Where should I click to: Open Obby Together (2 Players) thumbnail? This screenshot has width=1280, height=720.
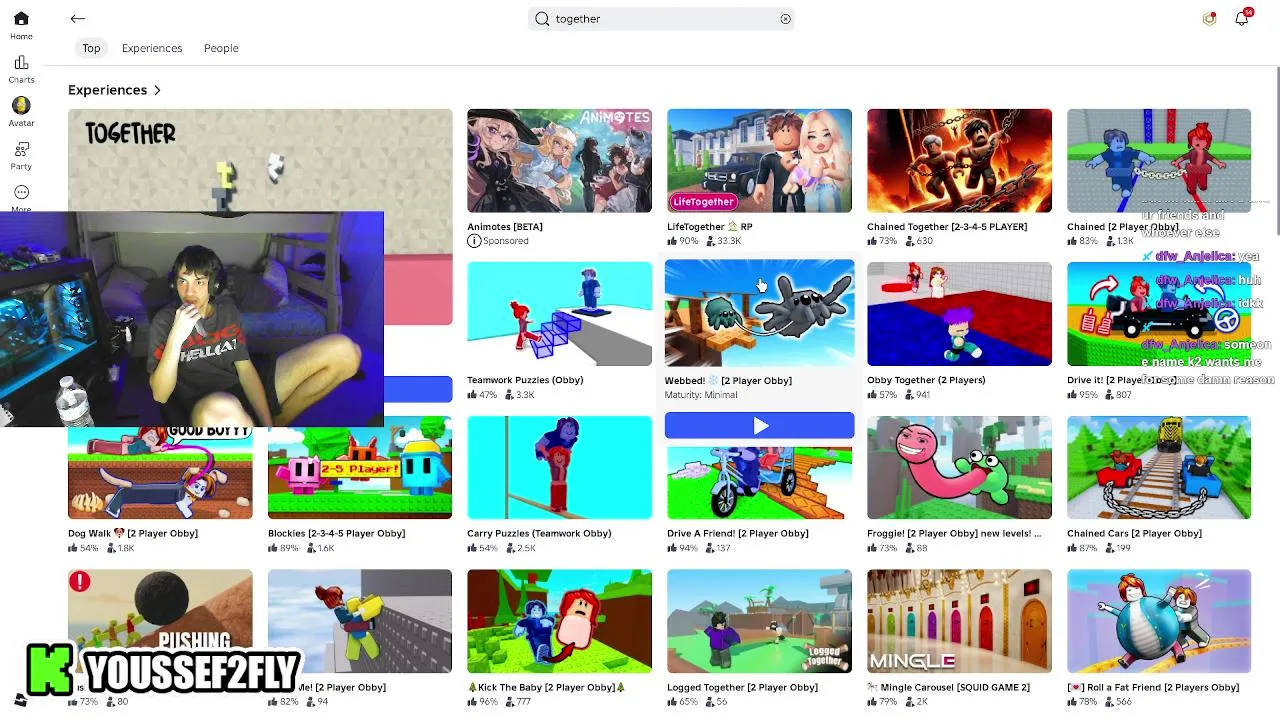click(x=959, y=314)
